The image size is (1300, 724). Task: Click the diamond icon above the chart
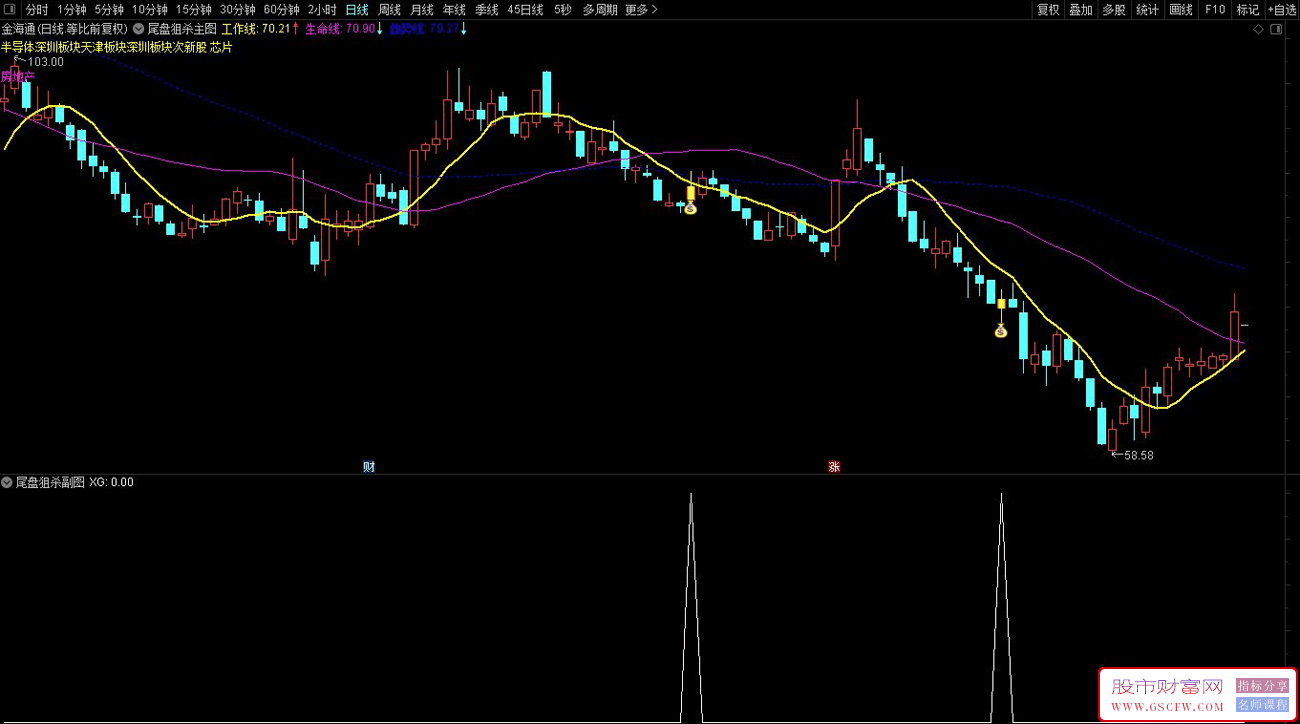click(1258, 30)
